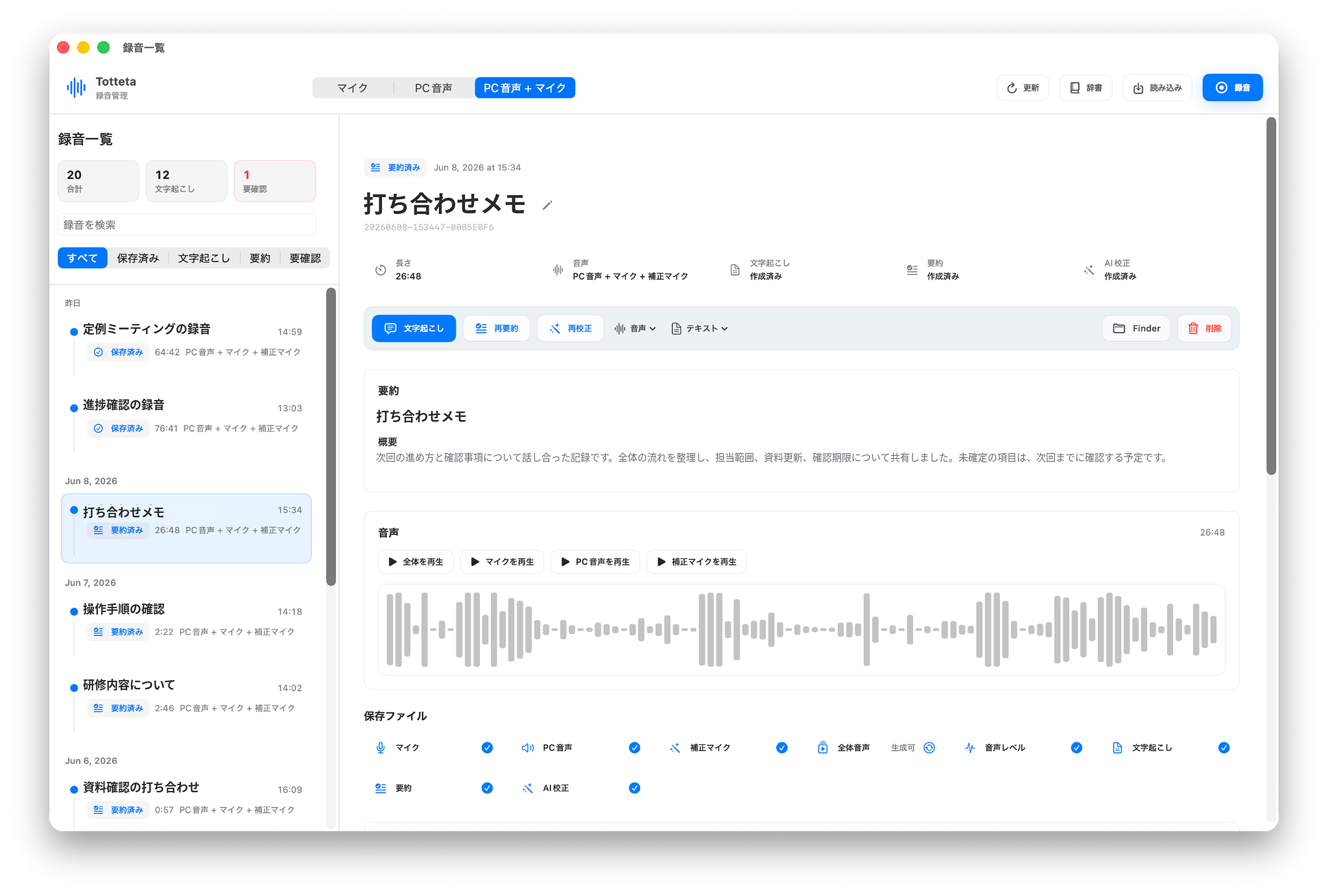The height and width of the screenshot is (896, 1328).
Task: Click the 文字起こし toolbar button
Action: pyautogui.click(x=414, y=329)
